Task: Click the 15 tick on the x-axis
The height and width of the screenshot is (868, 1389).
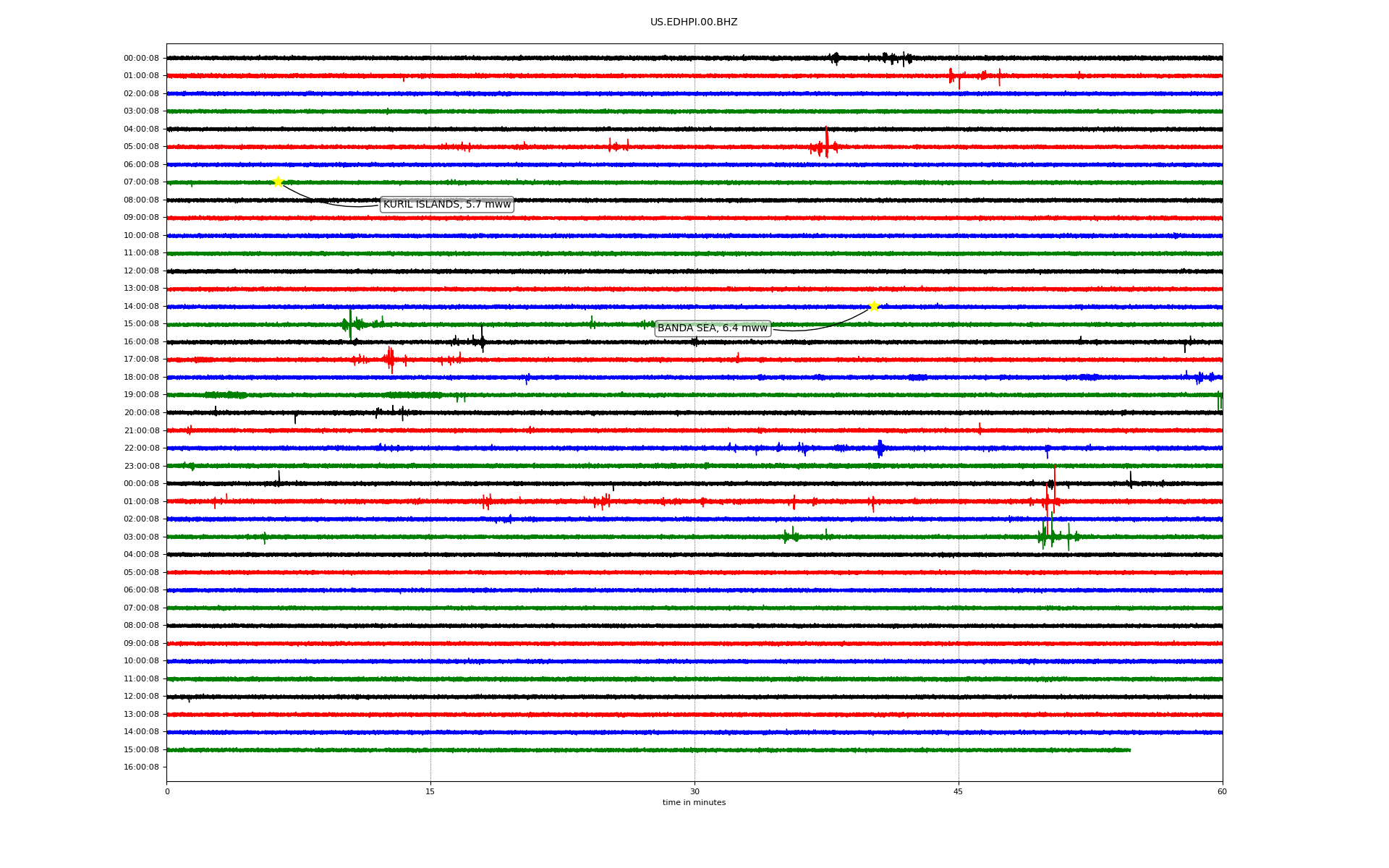Action: click(430, 791)
